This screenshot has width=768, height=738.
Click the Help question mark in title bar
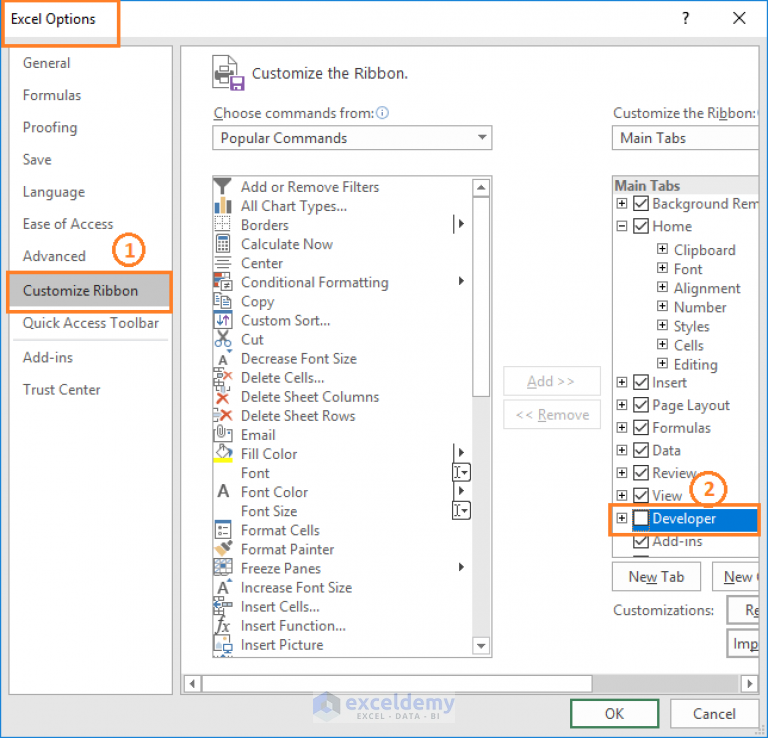click(x=685, y=19)
